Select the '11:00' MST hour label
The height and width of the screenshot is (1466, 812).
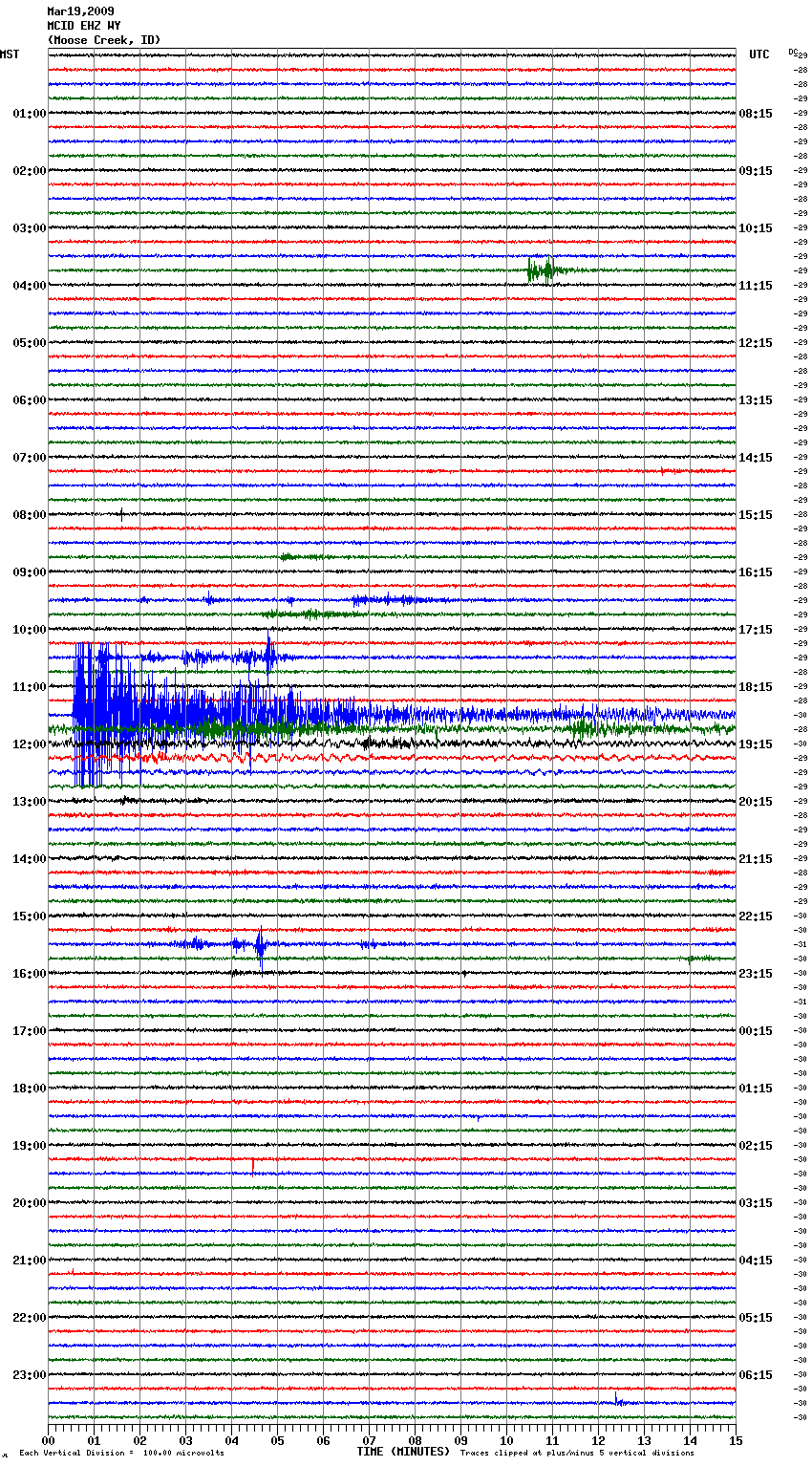pos(30,687)
